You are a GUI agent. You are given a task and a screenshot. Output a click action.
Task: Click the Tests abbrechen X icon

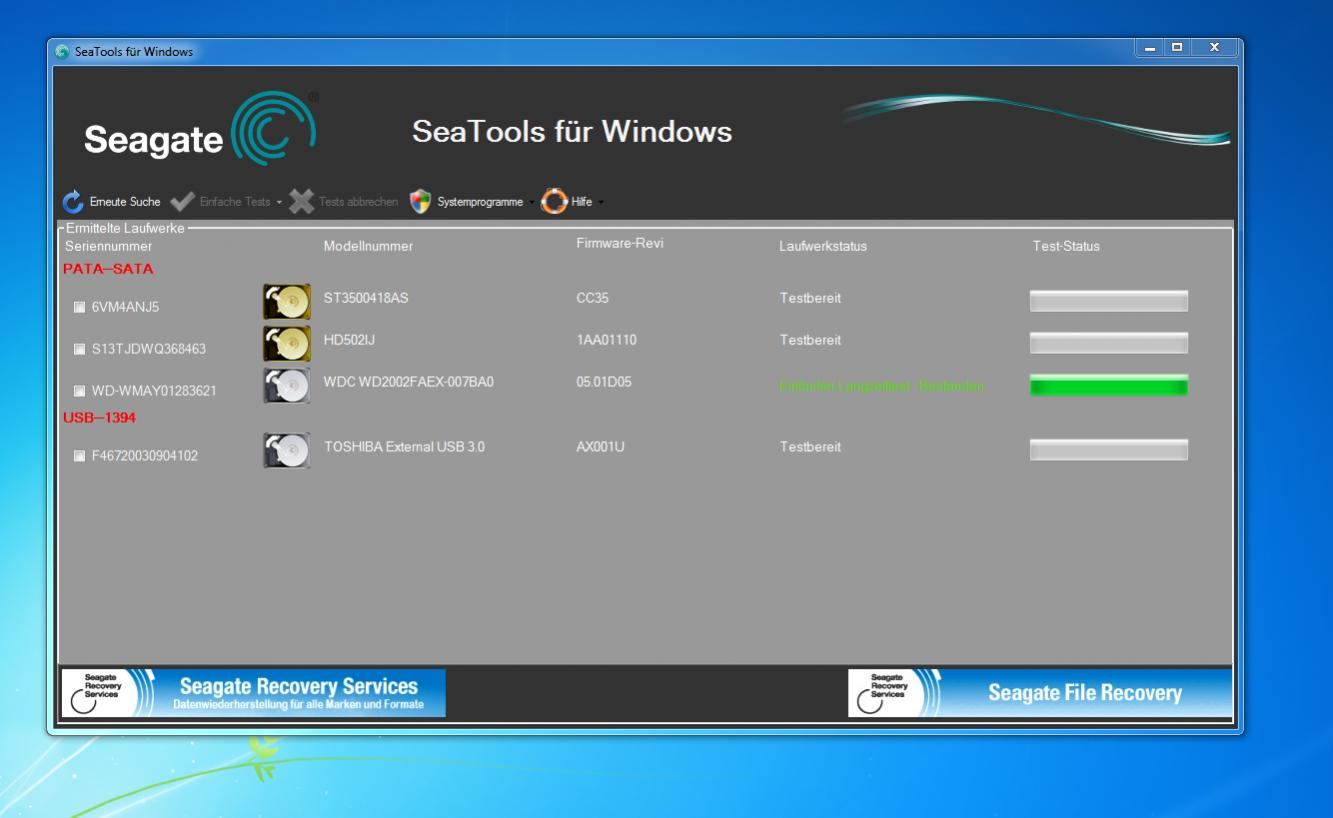tap(301, 201)
